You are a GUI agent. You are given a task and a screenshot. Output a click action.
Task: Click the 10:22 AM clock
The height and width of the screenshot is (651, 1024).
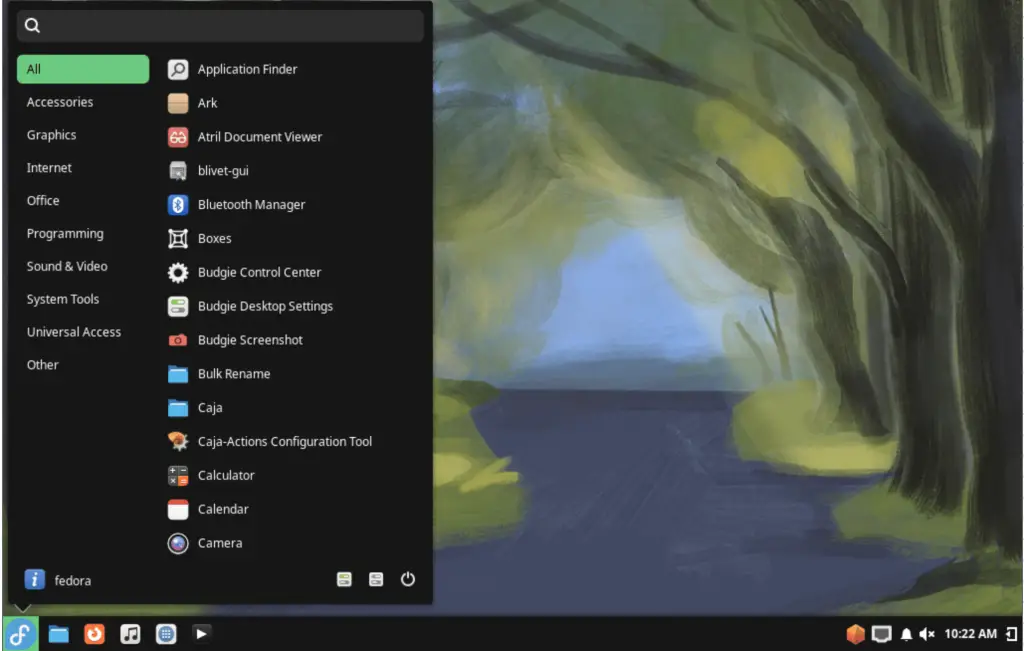tap(970, 634)
